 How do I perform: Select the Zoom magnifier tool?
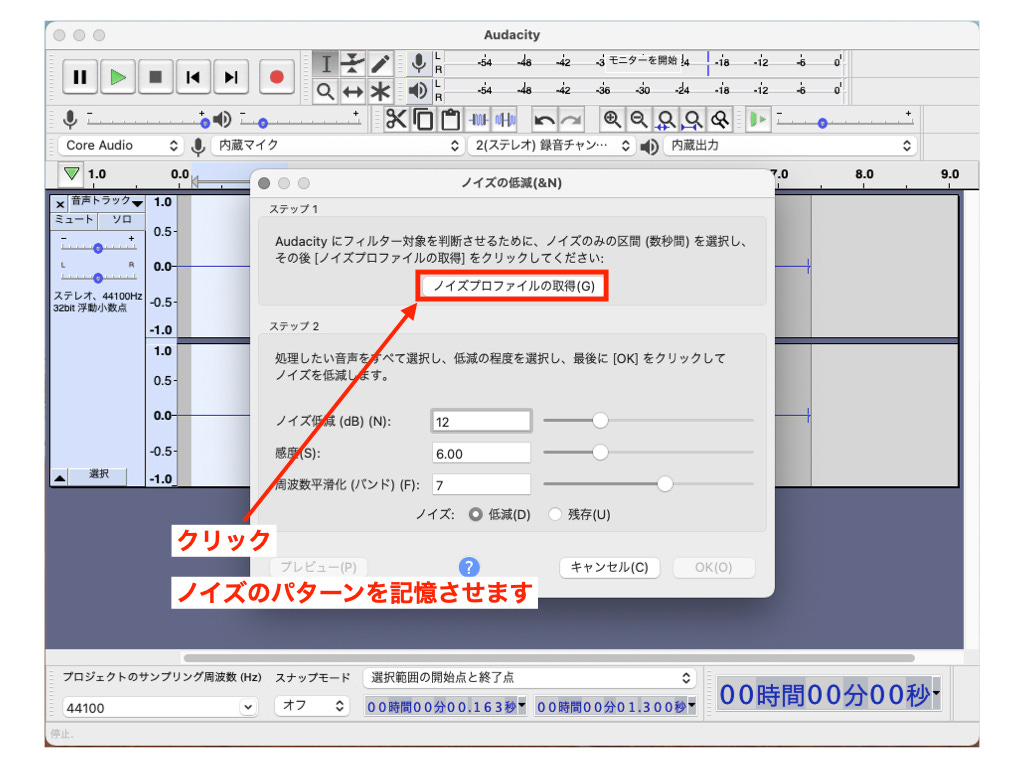click(326, 91)
